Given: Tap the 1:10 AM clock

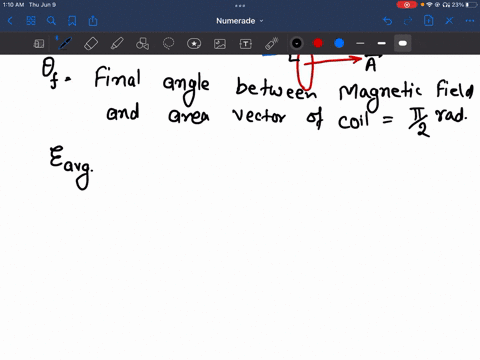Looking at the screenshot, I should point(13,5).
